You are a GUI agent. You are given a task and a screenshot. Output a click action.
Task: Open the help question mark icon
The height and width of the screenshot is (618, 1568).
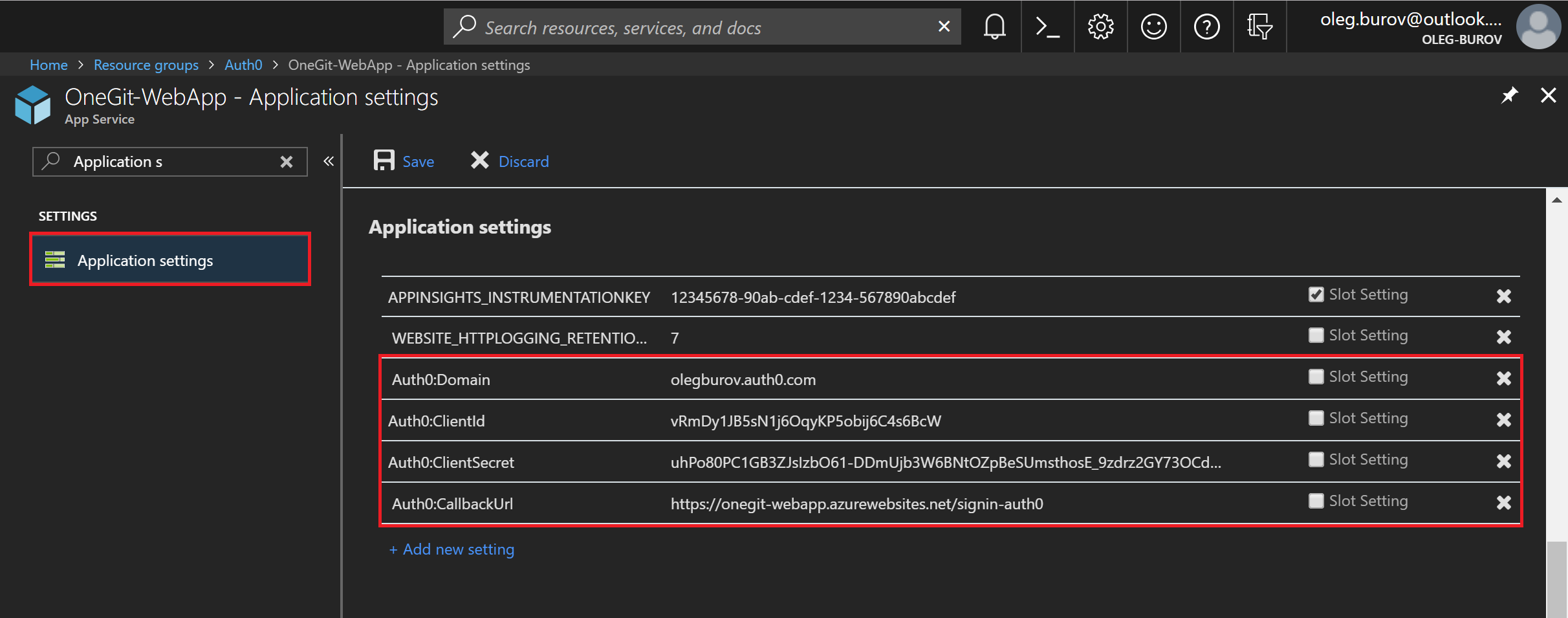coord(1206,27)
